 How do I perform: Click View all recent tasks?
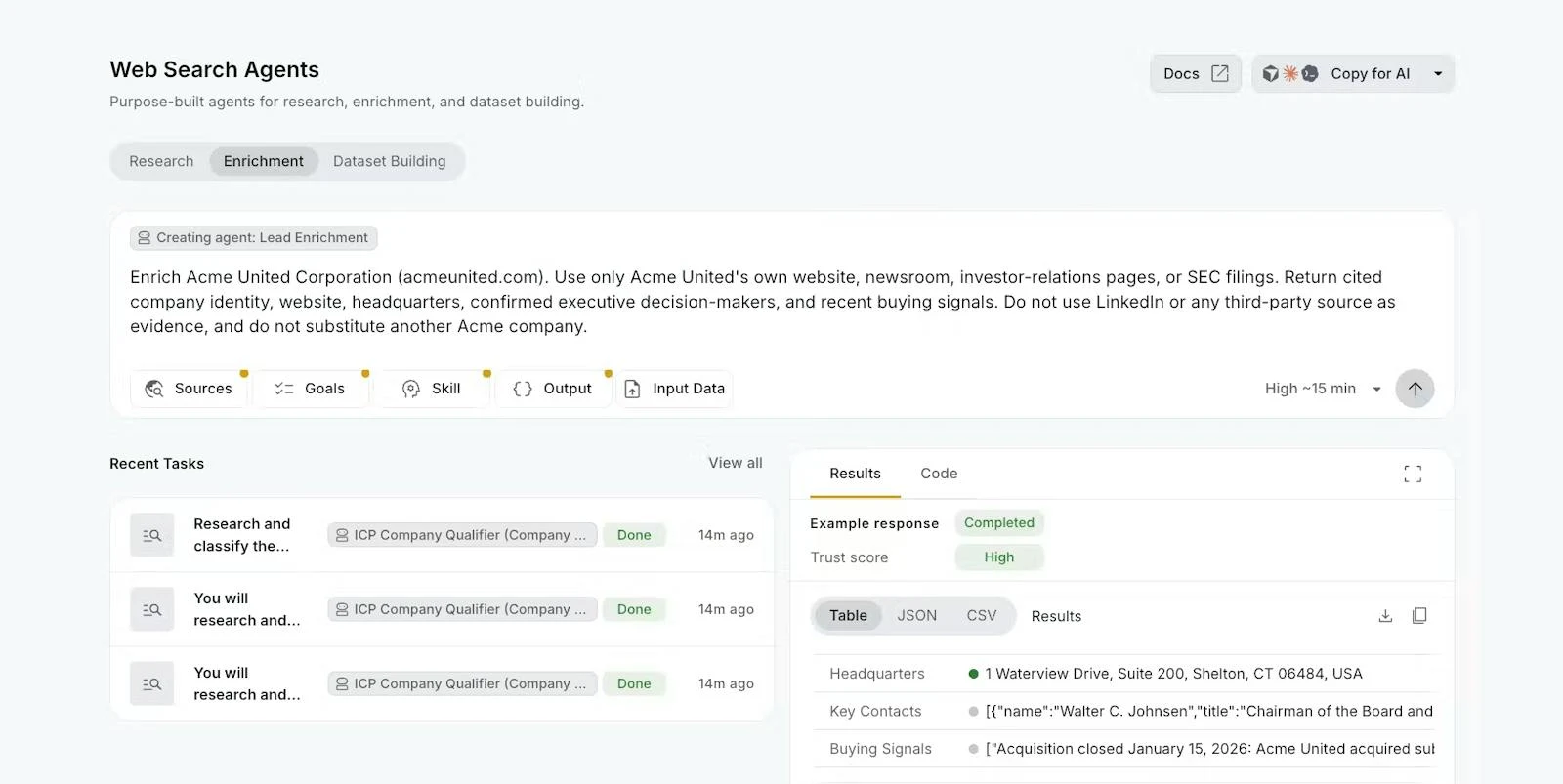736,463
